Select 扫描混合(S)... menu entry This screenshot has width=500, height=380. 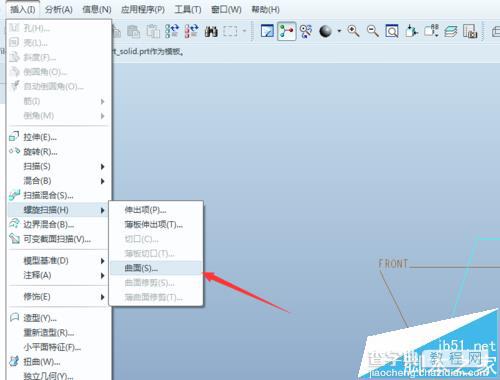pos(58,195)
